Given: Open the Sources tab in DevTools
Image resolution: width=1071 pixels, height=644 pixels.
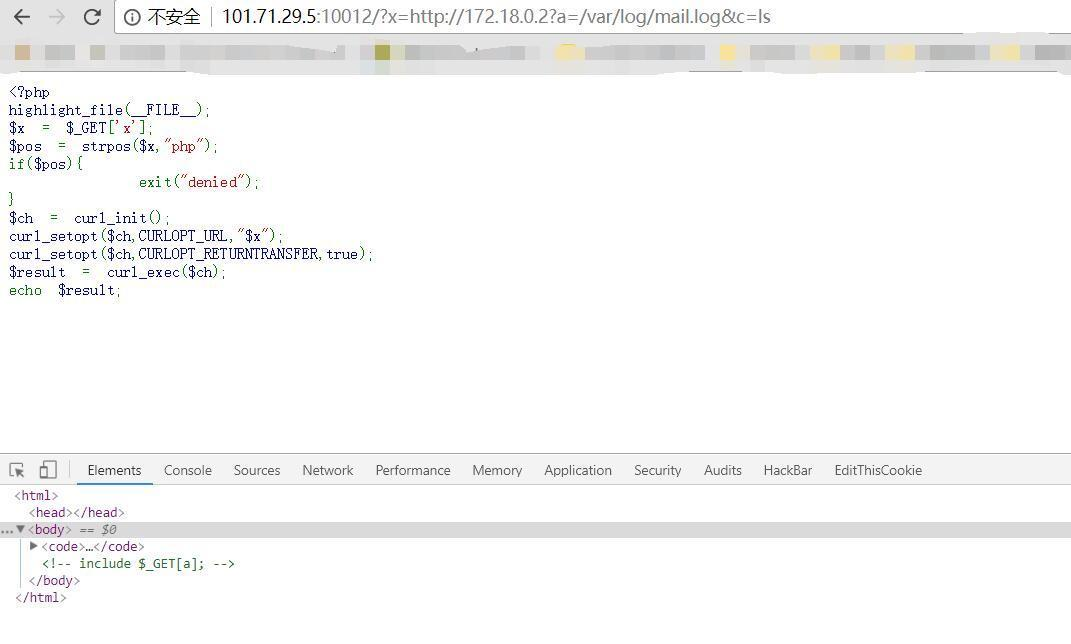Looking at the screenshot, I should [256, 470].
